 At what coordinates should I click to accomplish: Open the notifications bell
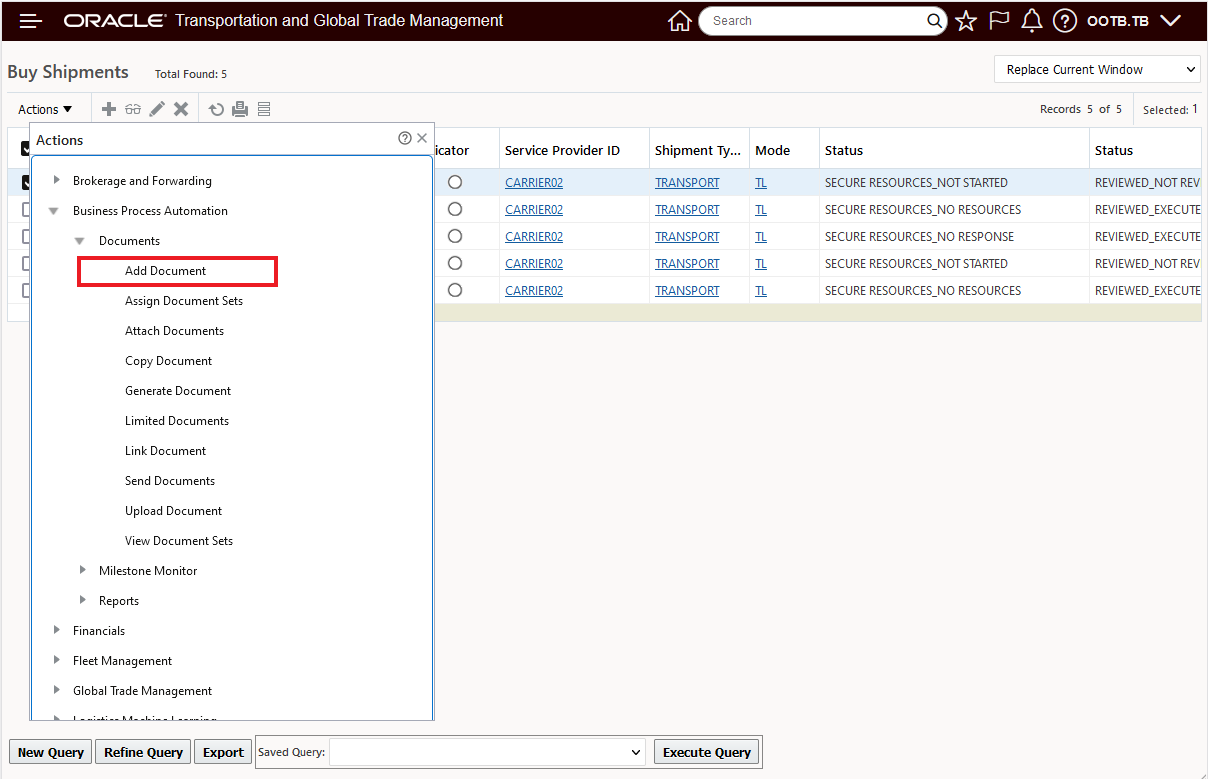click(x=1031, y=21)
